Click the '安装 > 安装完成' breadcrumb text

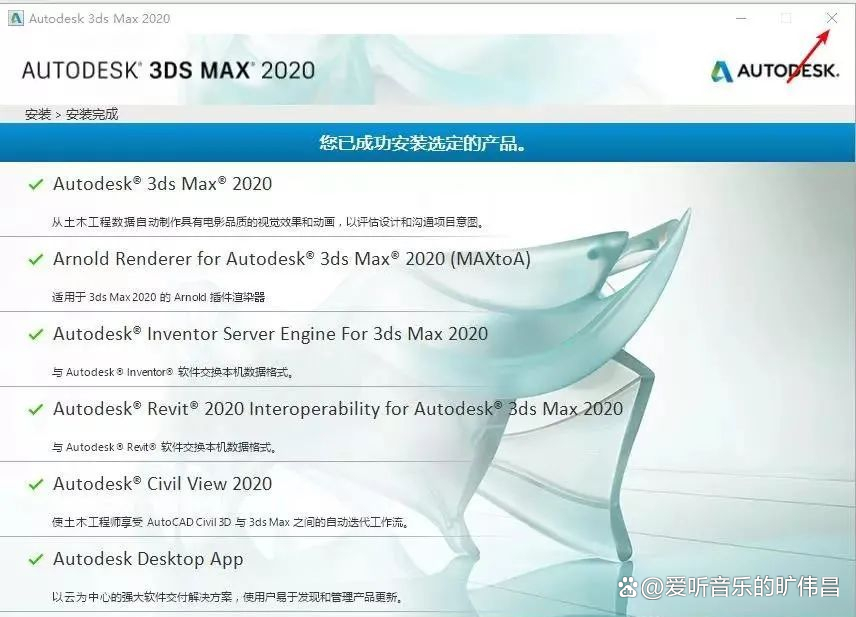pos(72,114)
